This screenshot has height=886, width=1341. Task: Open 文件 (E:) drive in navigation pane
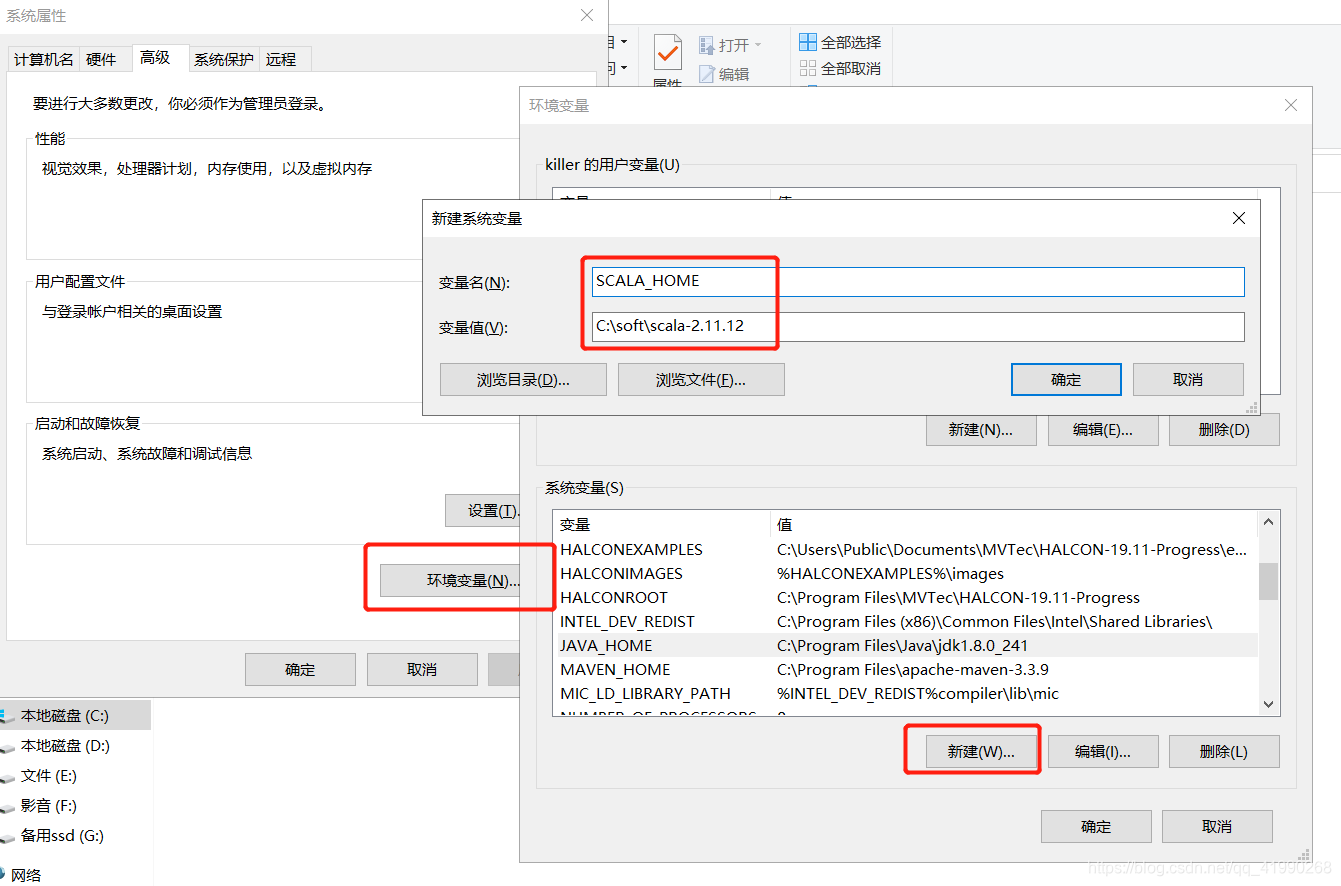pyautogui.click(x=49, y=776)
